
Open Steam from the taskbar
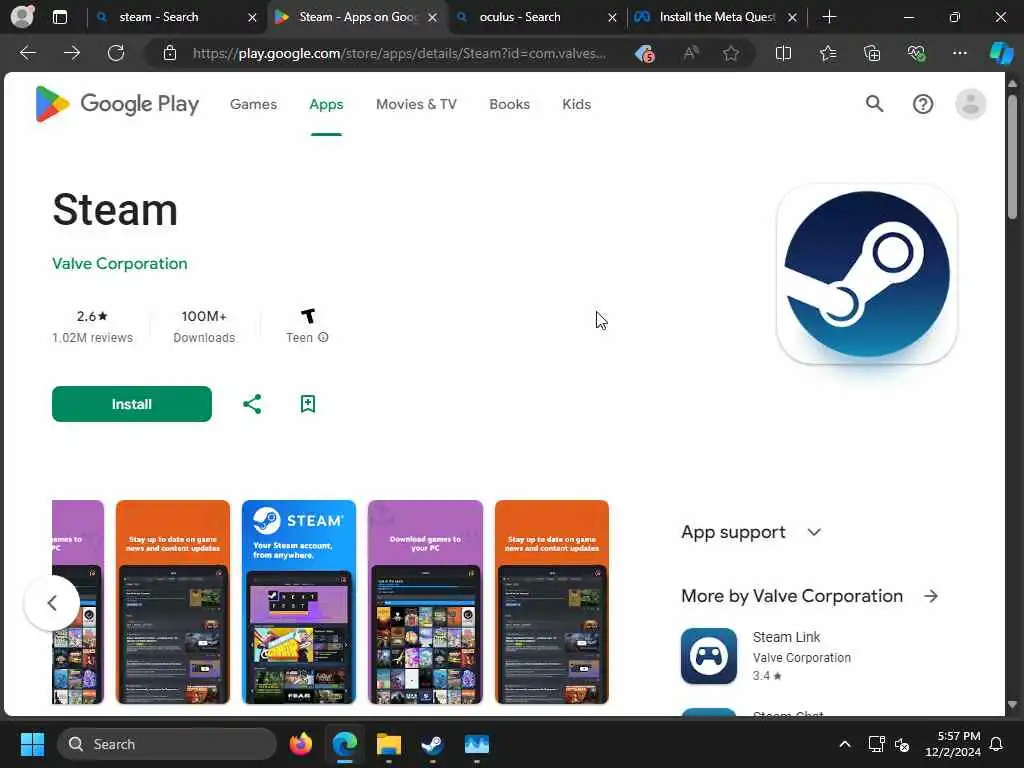432,744
